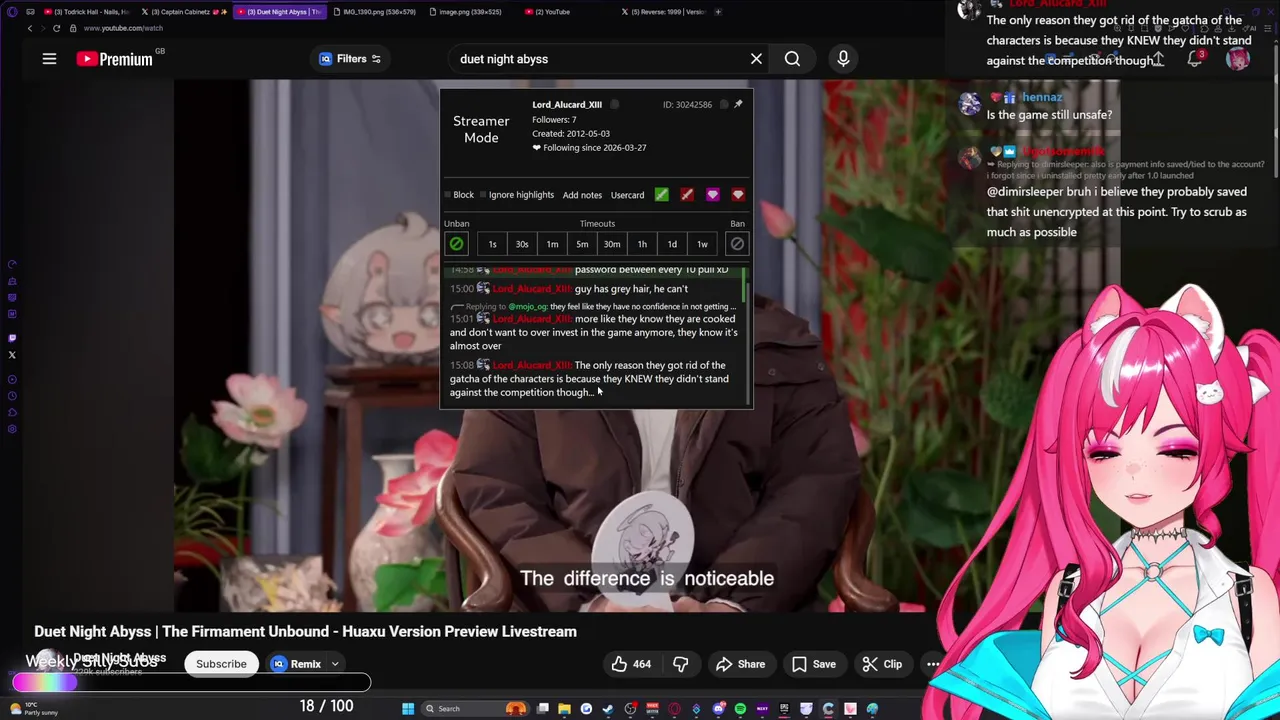Switch to Todrick Hall YouTube tab
The image size is (1280, 720).
point(84,12)
